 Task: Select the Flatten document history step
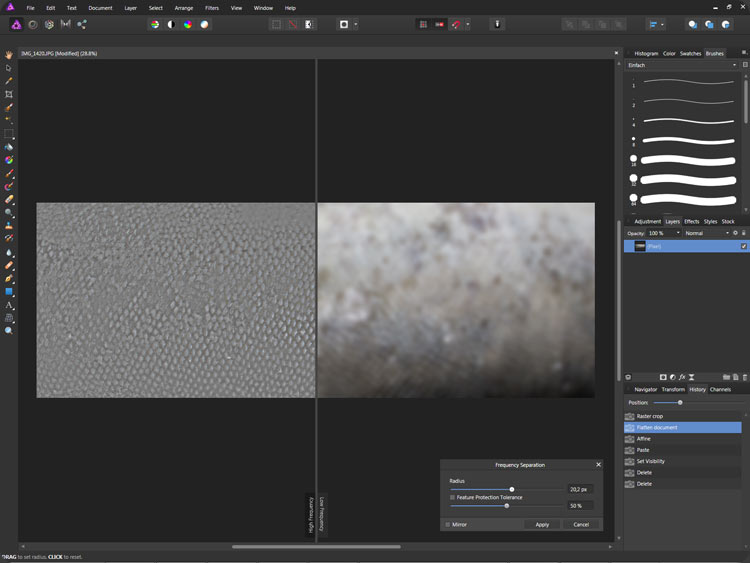[683, 428]
